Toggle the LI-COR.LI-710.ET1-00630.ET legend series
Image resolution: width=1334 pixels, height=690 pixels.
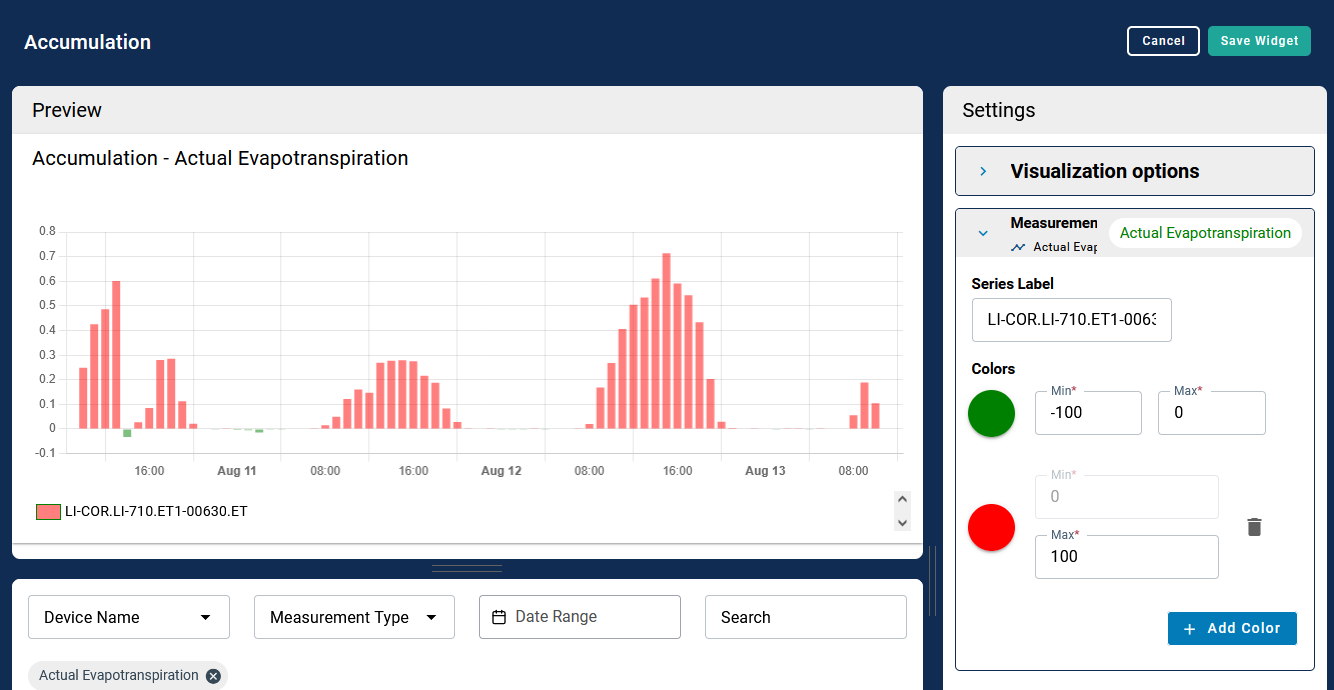141,512
